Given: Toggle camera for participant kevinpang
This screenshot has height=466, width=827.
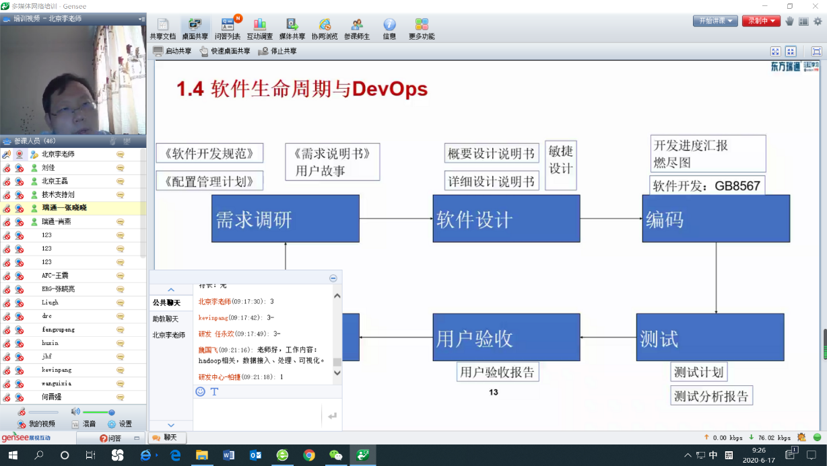Looking at the screenshot, I should 19,370.
